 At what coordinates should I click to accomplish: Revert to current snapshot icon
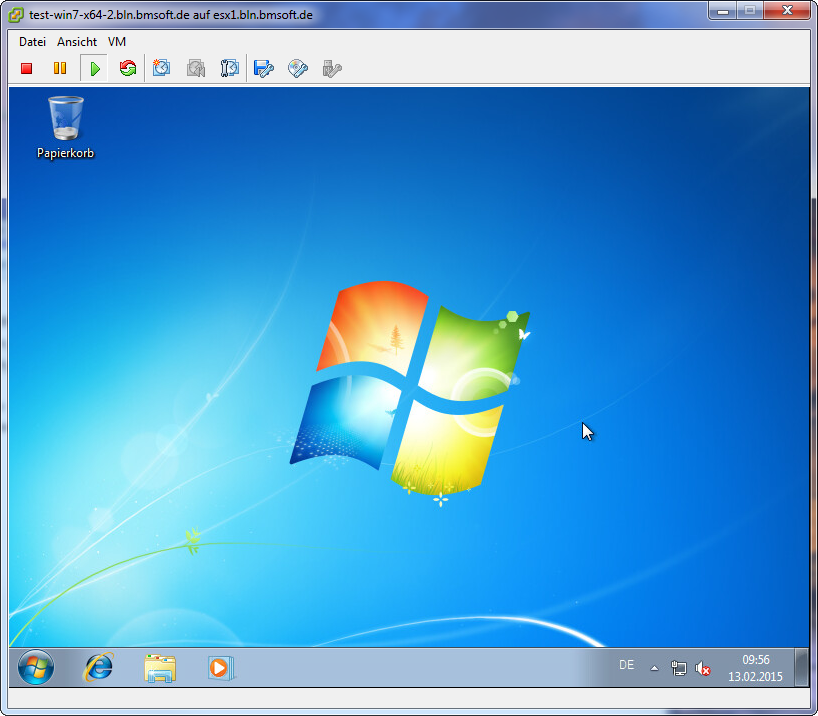tap(196, 68)
